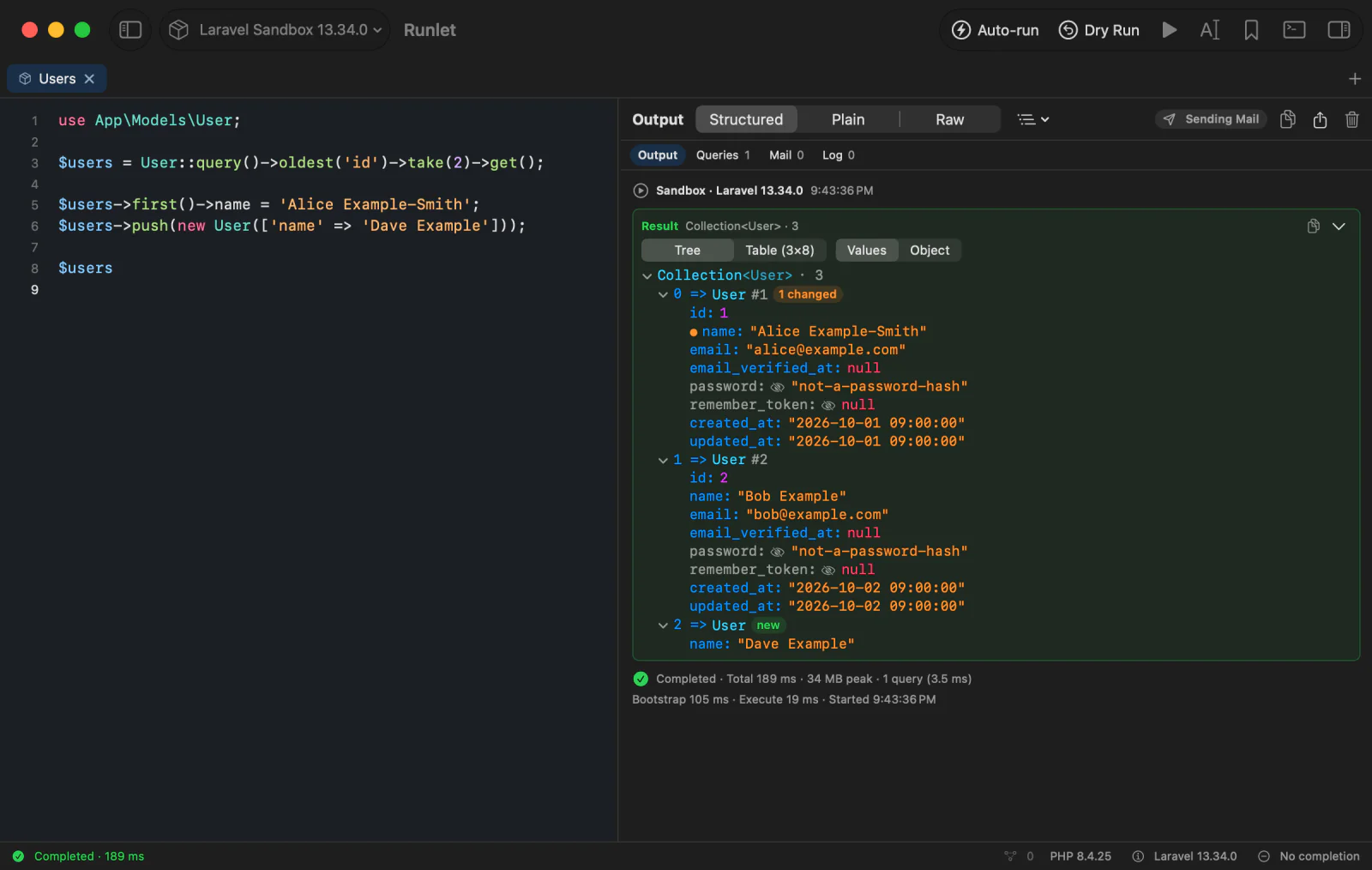The image size is (1372, 870).
Task: Open the output list options dropdown
Action: point(1033,119)
